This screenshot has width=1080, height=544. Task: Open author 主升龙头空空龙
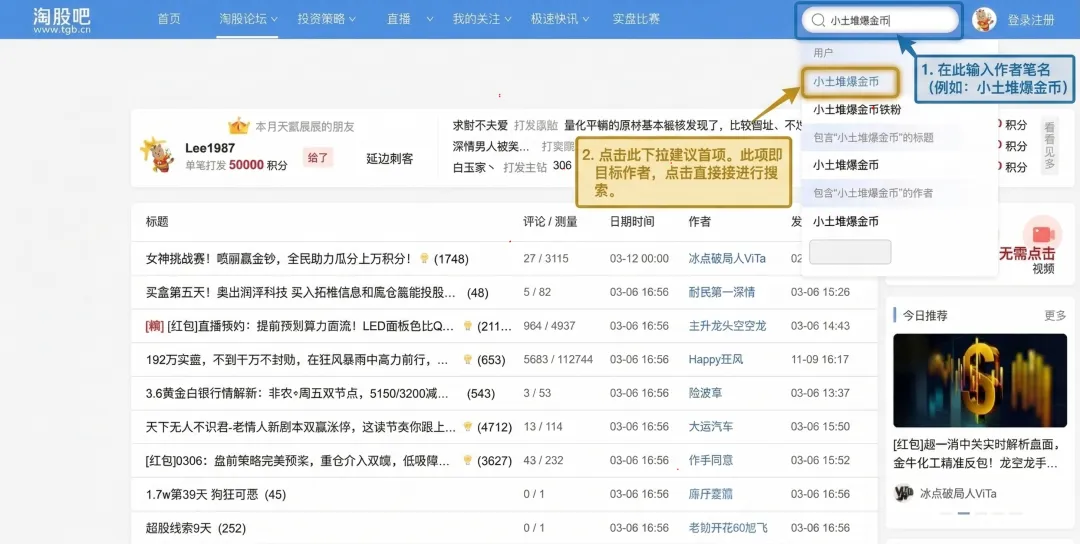point(727,326)
